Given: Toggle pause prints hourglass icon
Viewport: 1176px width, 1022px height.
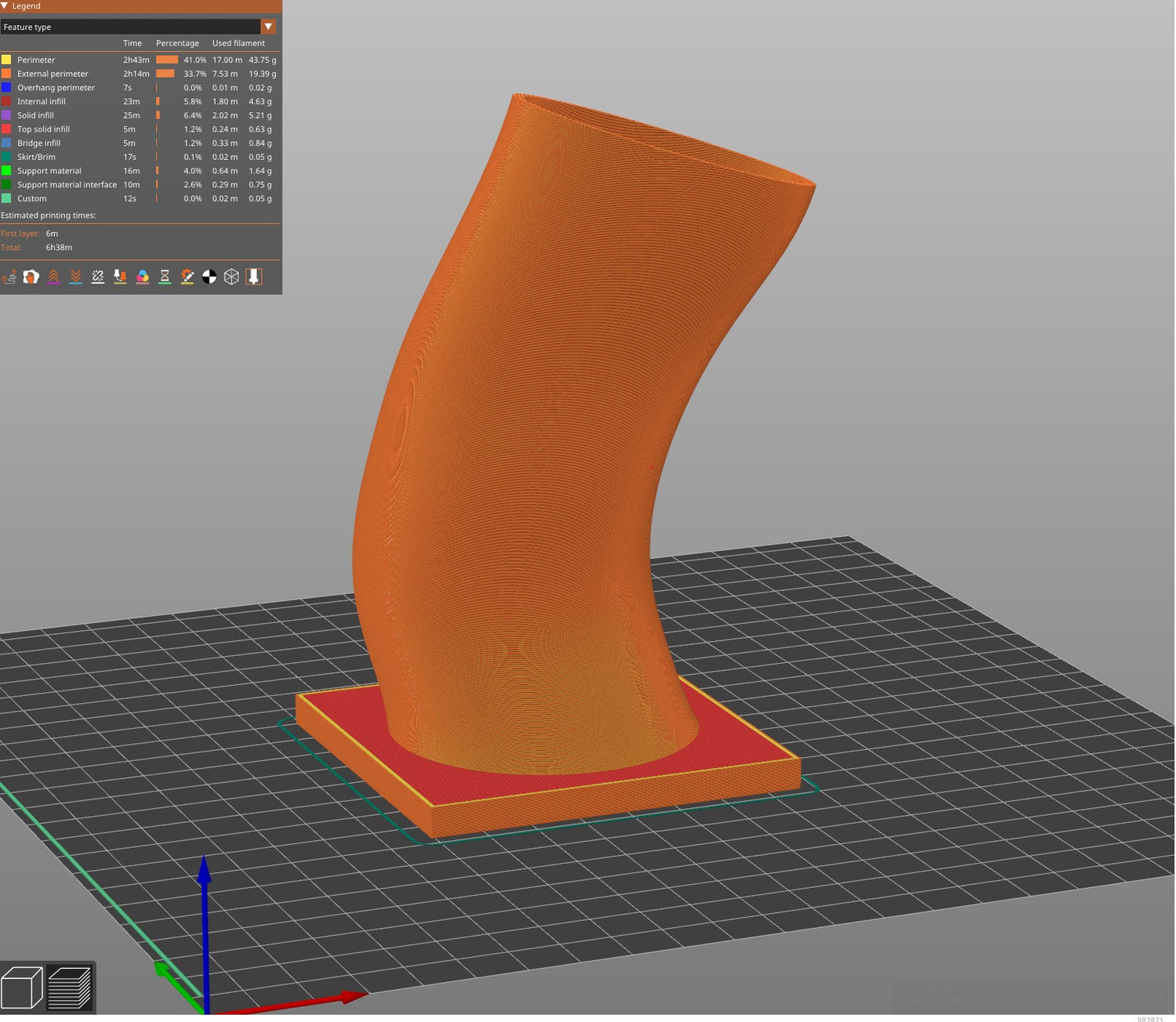Looking at the screenshot, I should (x=165, y=277).
